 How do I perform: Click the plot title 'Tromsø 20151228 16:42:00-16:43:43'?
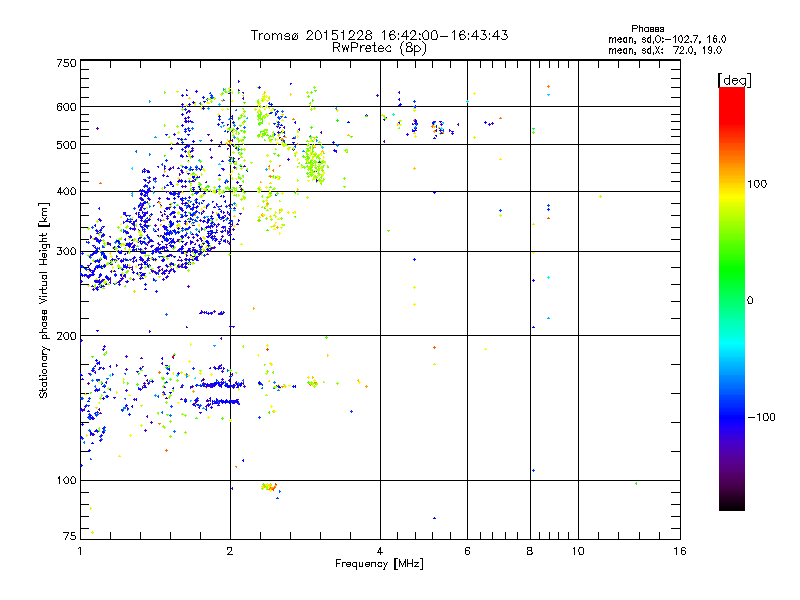click(x=379, y=35)
